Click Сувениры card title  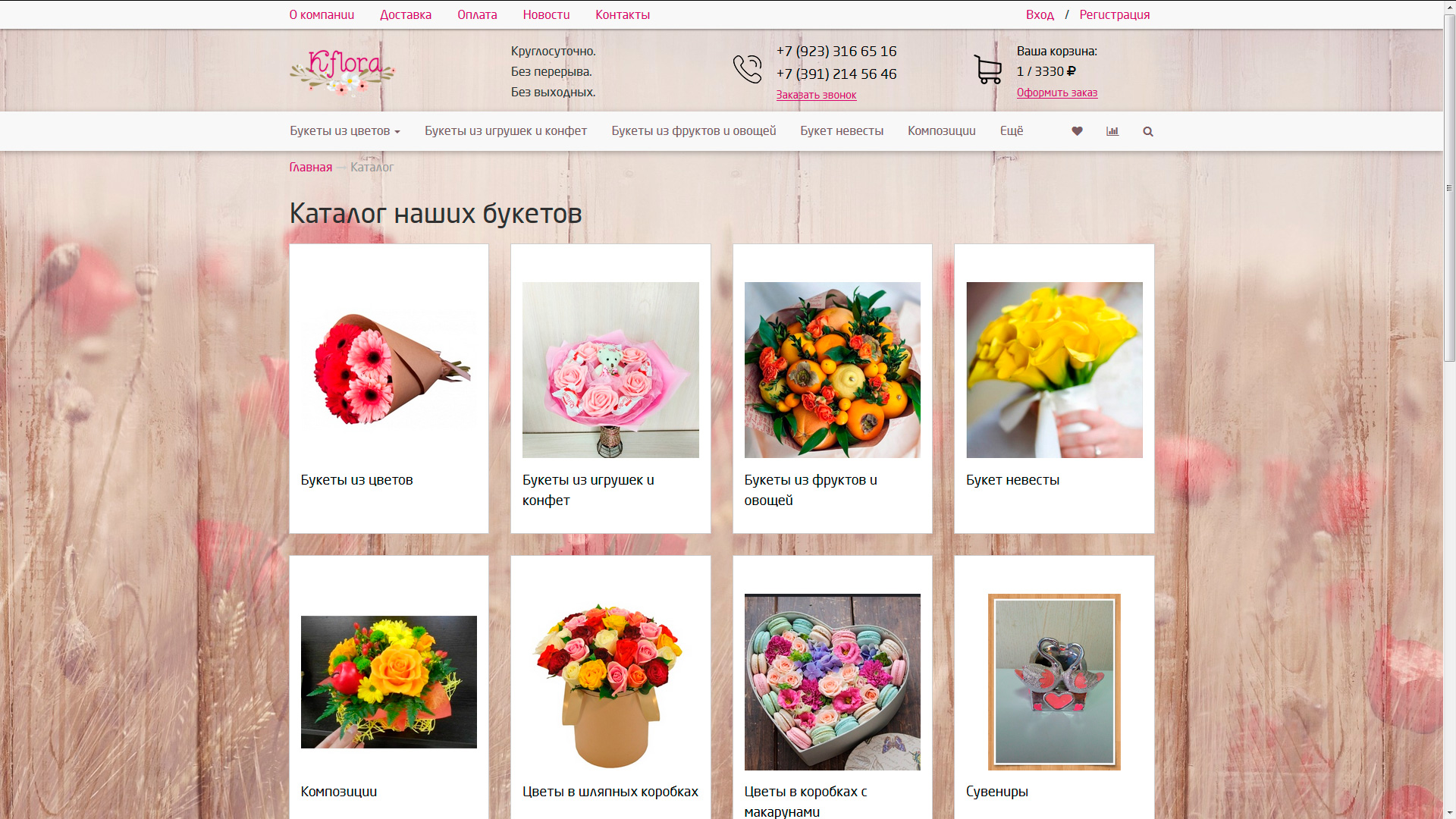coord(997,792)
